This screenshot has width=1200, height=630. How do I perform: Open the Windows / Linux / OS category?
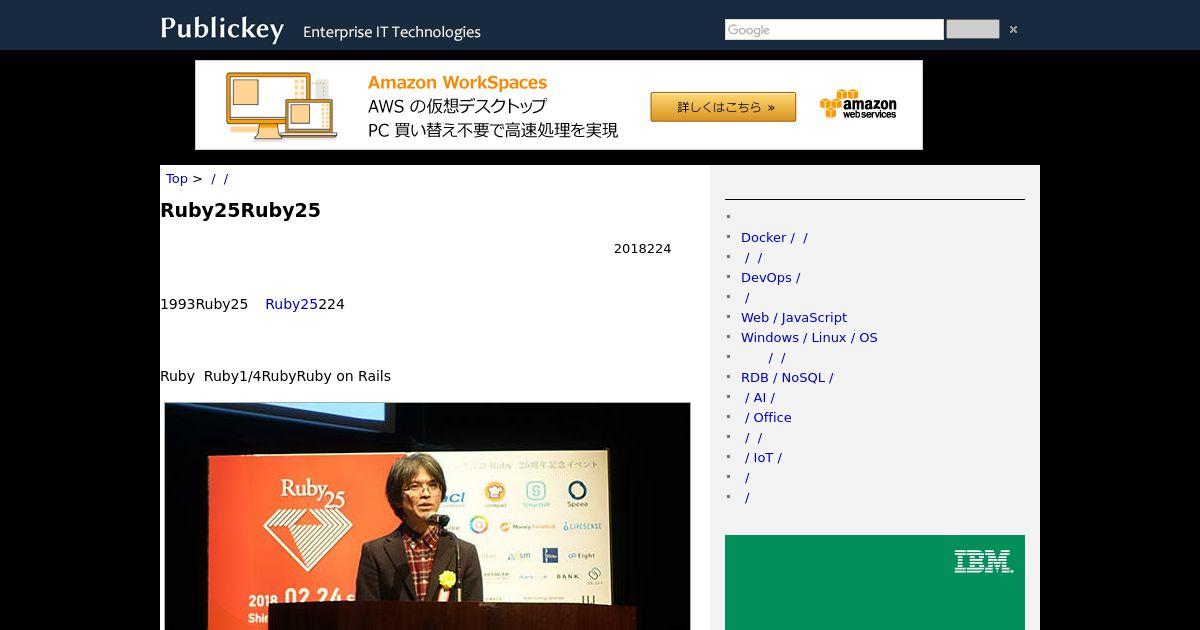point(809,338)
